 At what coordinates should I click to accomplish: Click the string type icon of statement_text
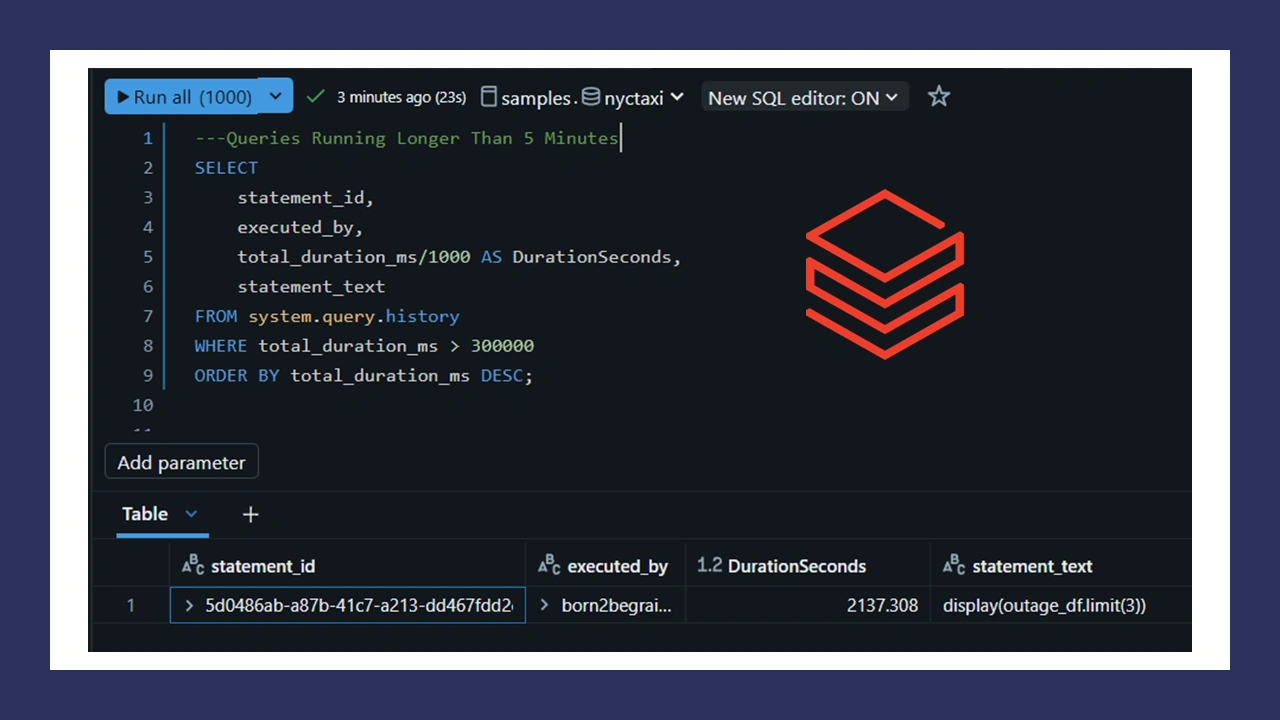click(x=954, y=566)
